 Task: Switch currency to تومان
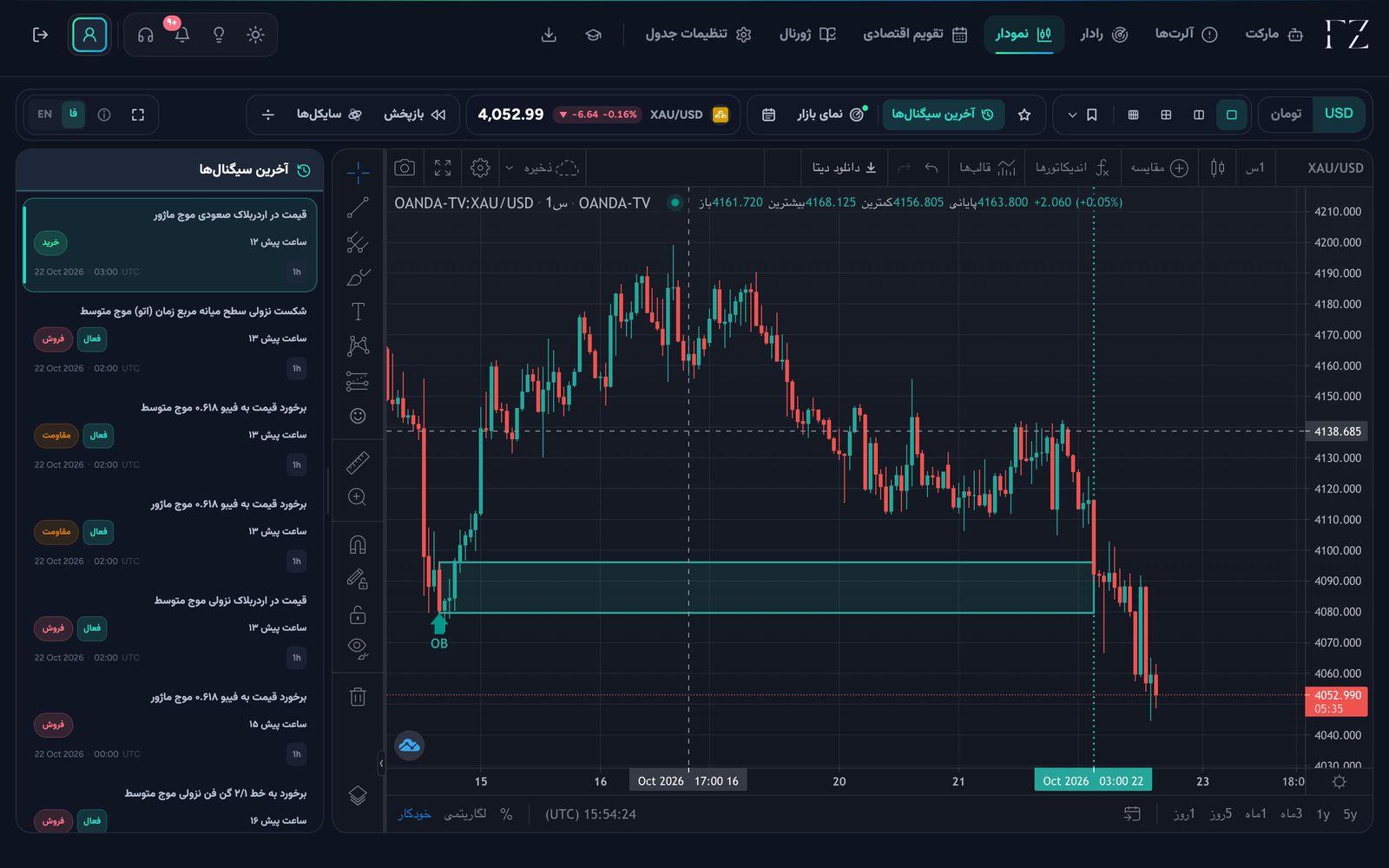click(1286, 115)
